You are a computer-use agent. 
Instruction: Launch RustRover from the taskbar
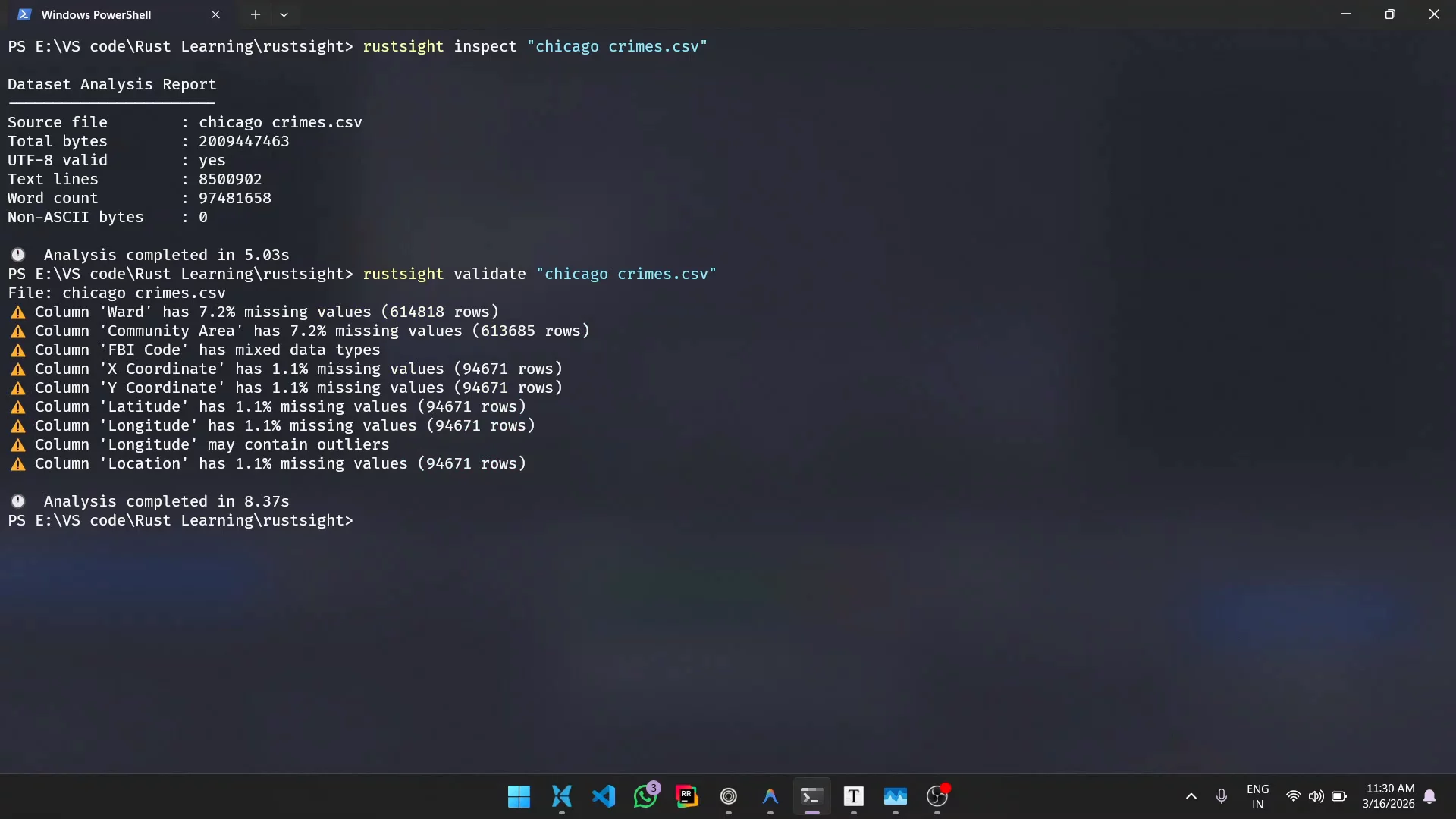687,796
